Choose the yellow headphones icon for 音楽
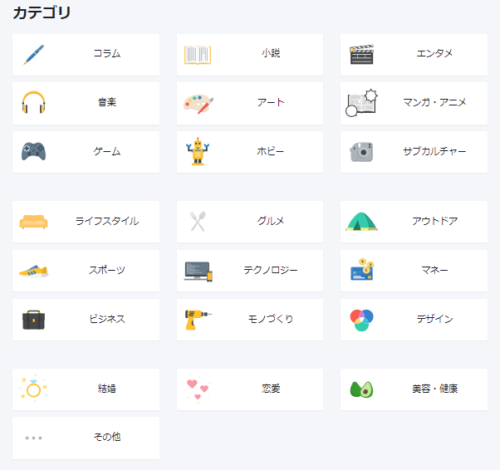The width and height of the screenshot is (500, 470). (34, 102)
